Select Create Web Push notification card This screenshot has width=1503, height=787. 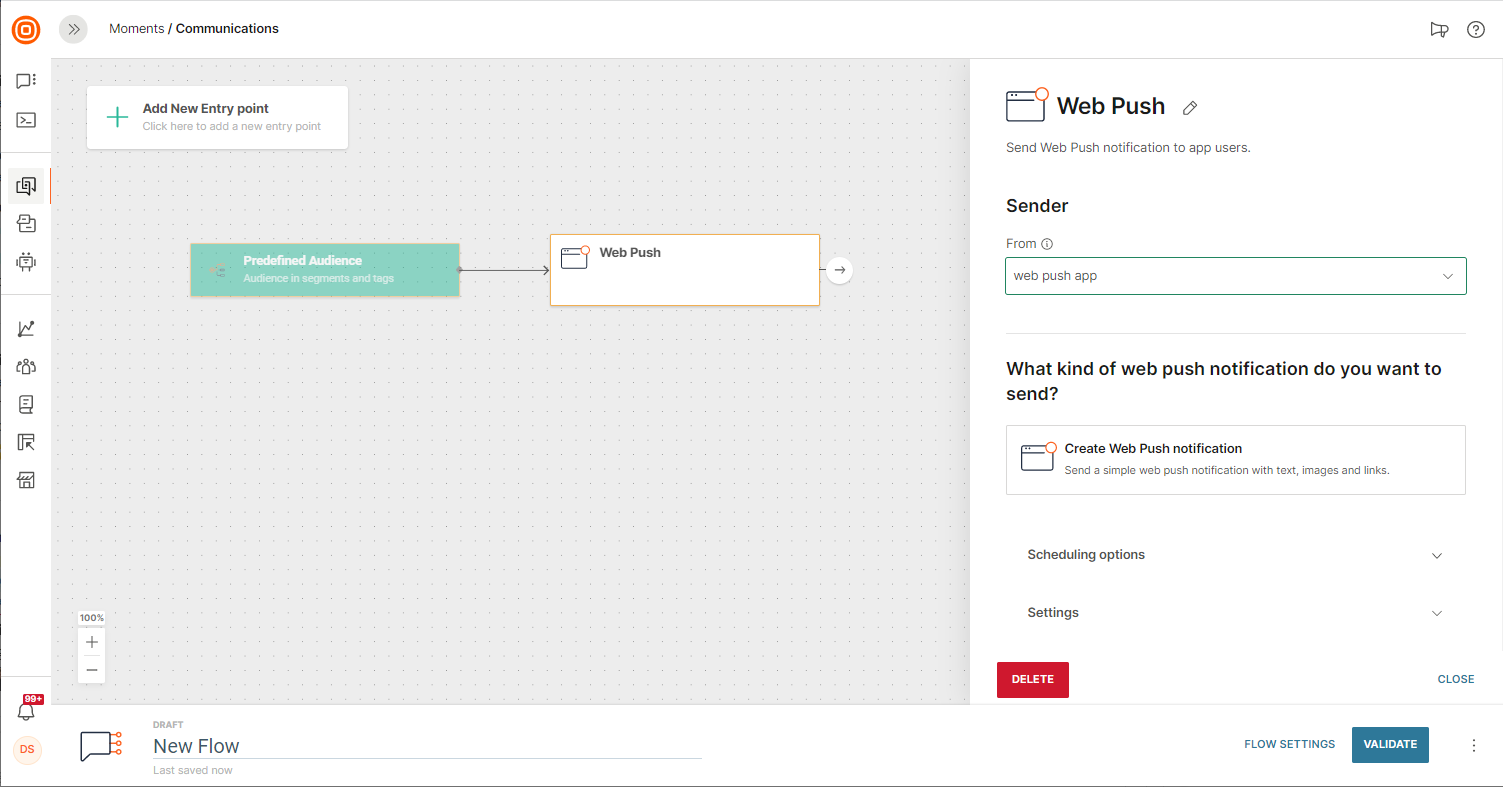point(1235,460)
